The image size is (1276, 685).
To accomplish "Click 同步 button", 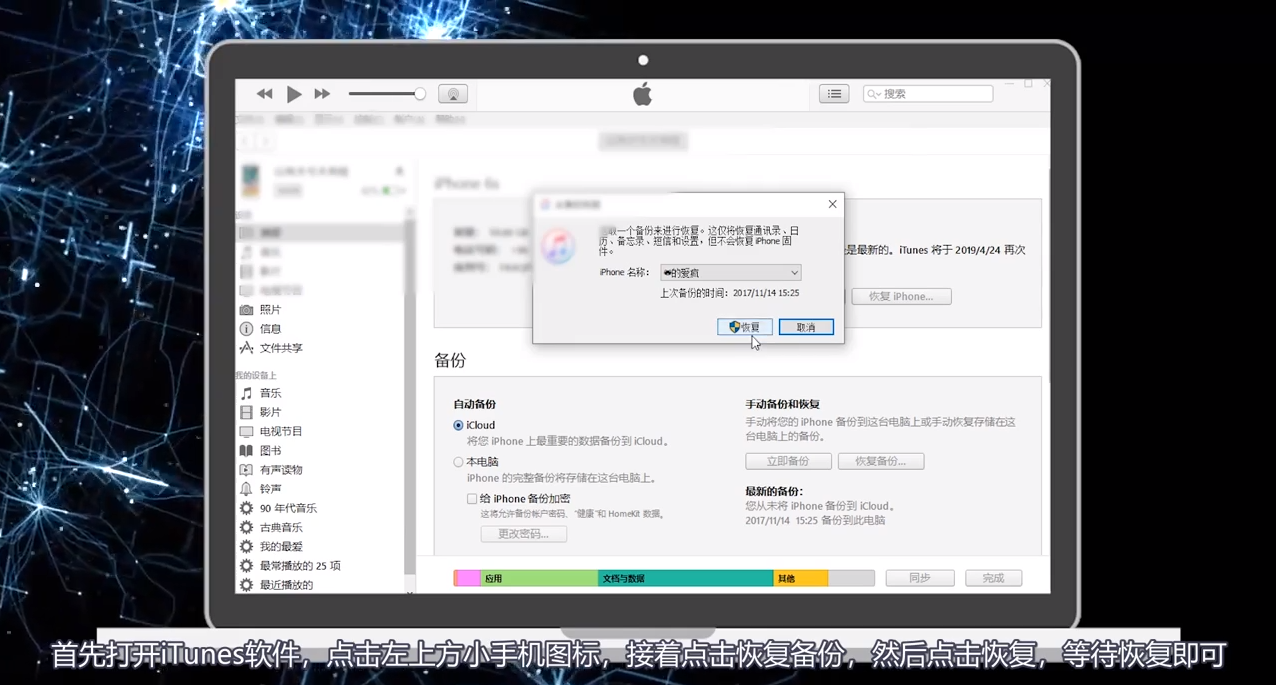I will [920, 578].
